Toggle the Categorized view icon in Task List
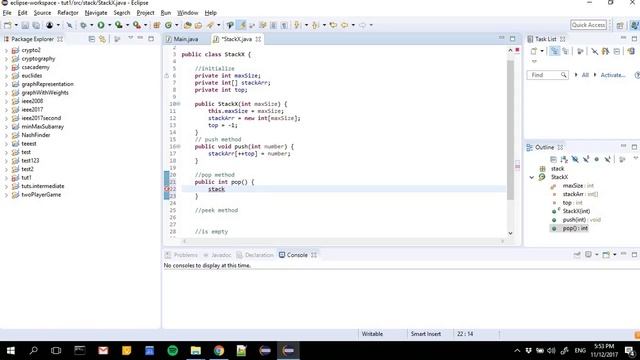 [554, 51]
